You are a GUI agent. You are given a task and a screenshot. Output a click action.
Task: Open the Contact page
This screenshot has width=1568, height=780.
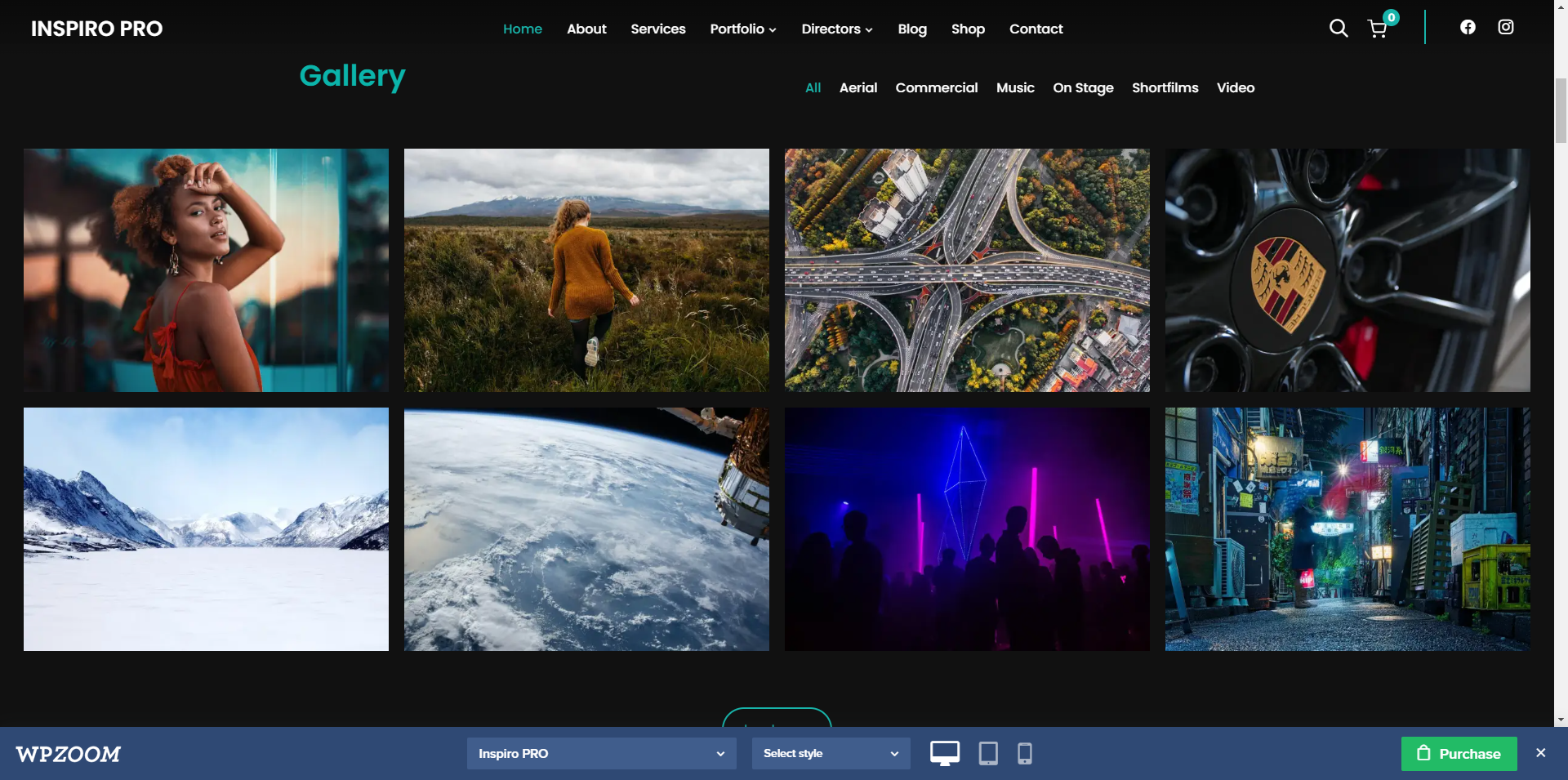point(1036,29)
